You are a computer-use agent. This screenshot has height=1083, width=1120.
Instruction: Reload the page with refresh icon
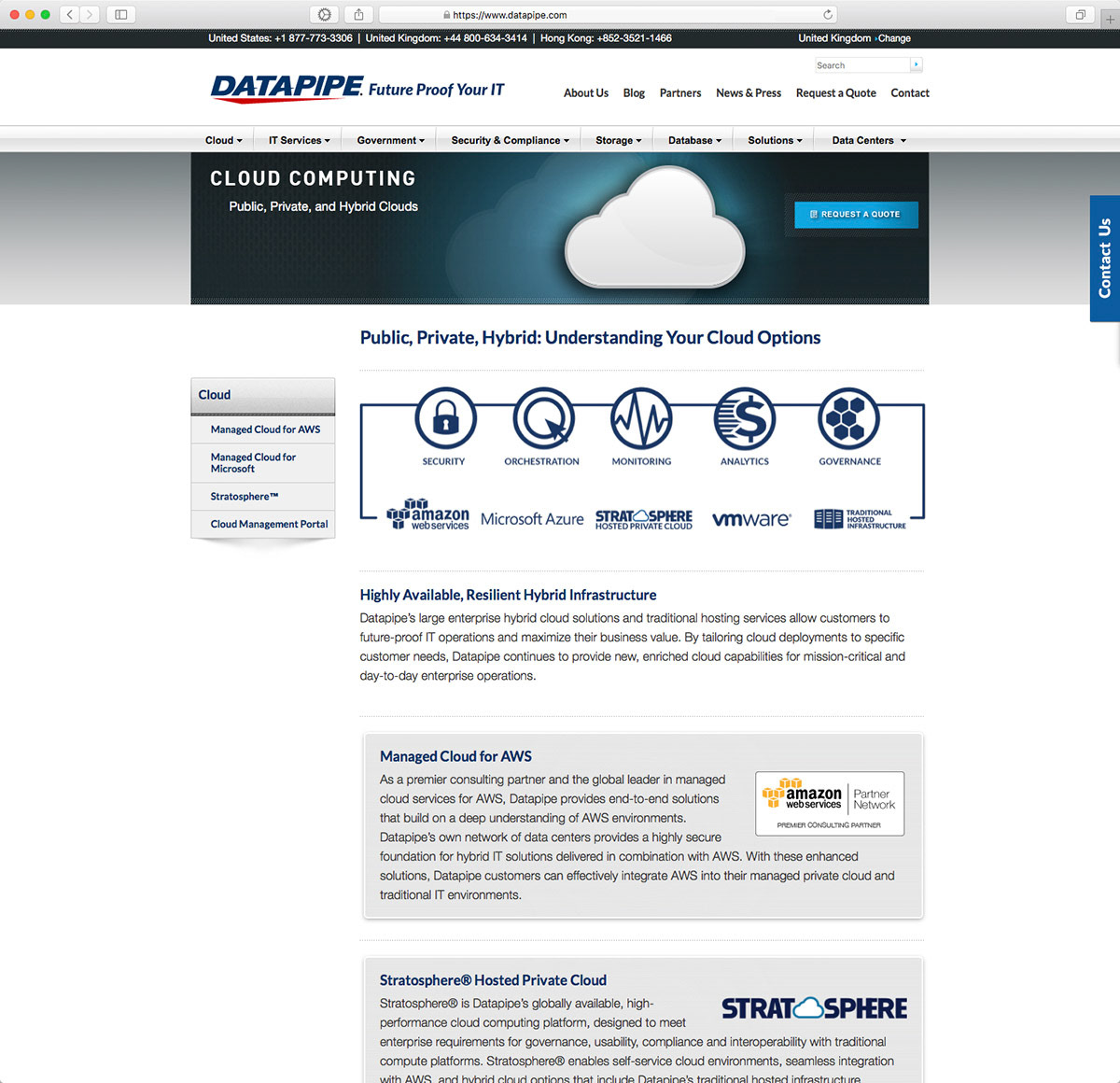coord(827,15)
